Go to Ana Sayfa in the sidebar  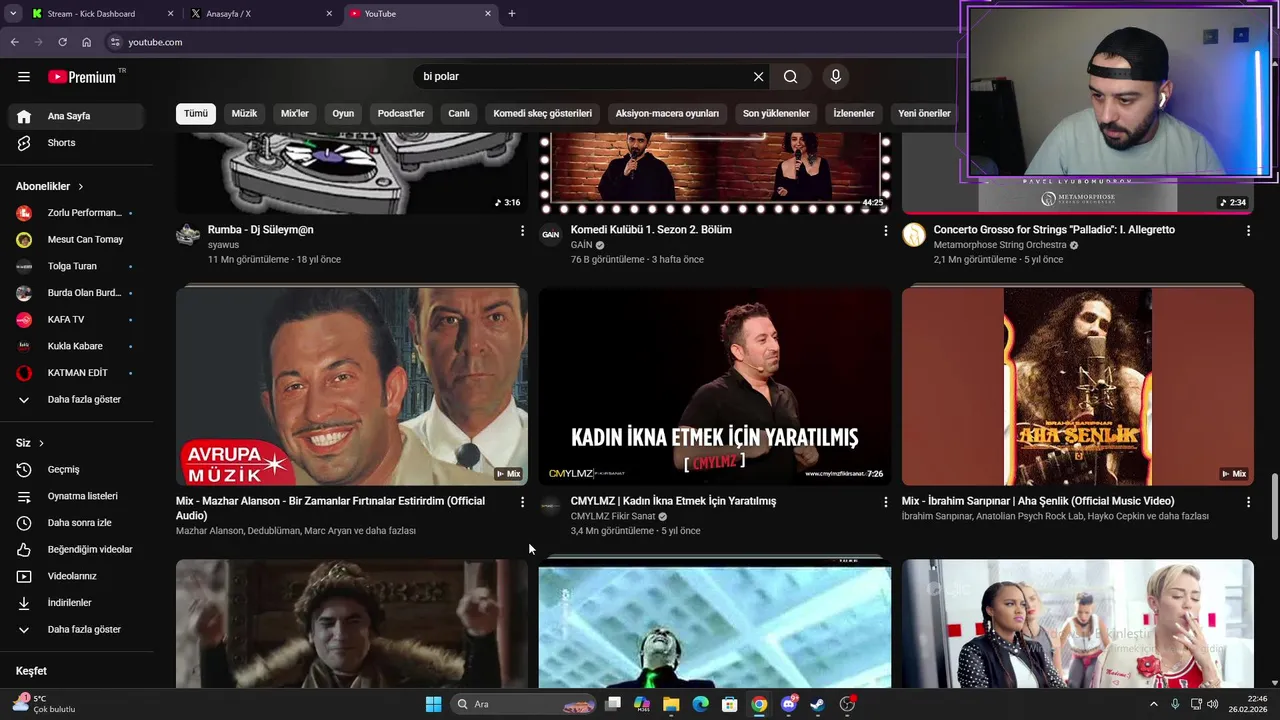76,116
